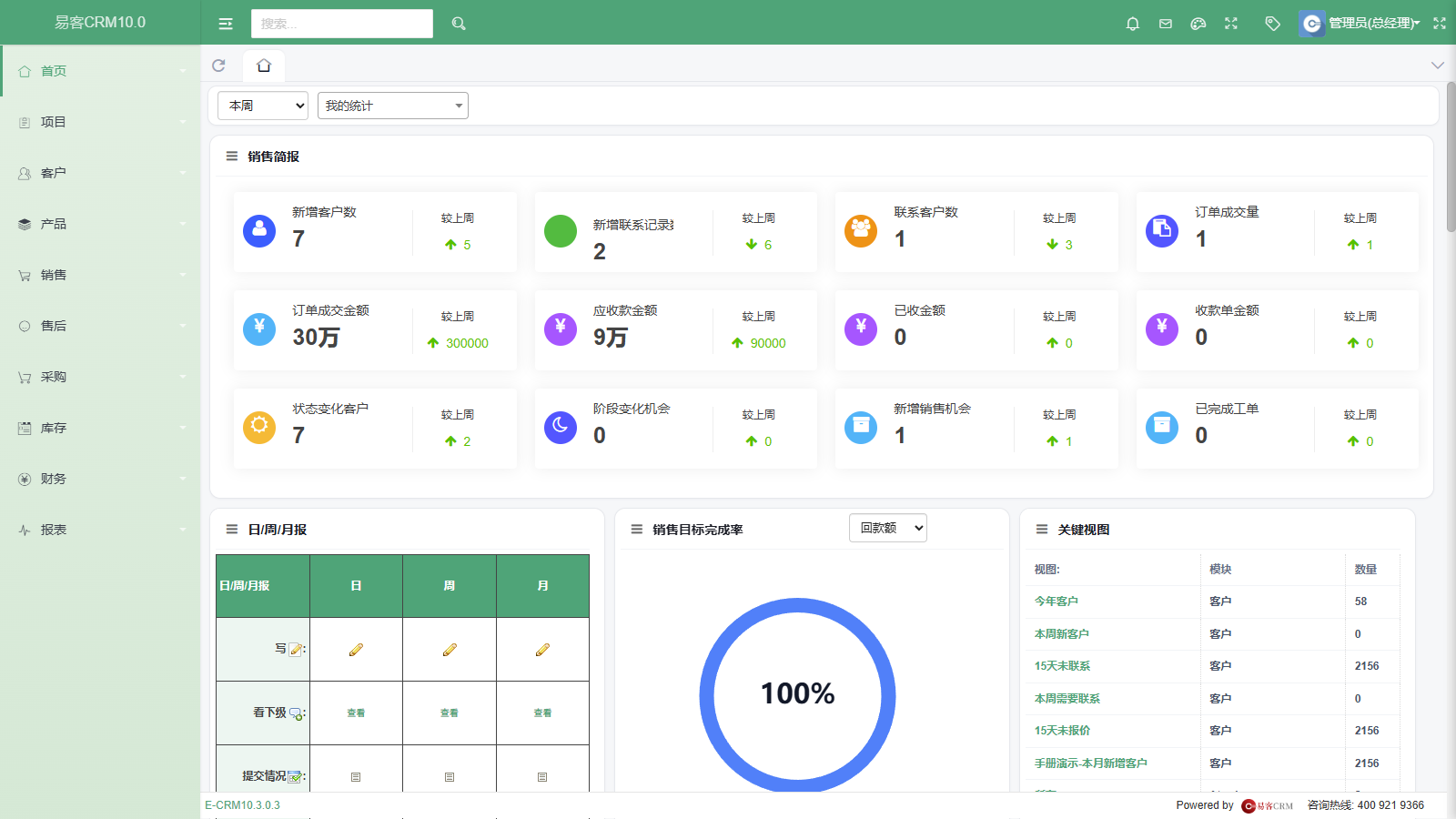Expand the 项目 sidebar menu

pos(100,122)
